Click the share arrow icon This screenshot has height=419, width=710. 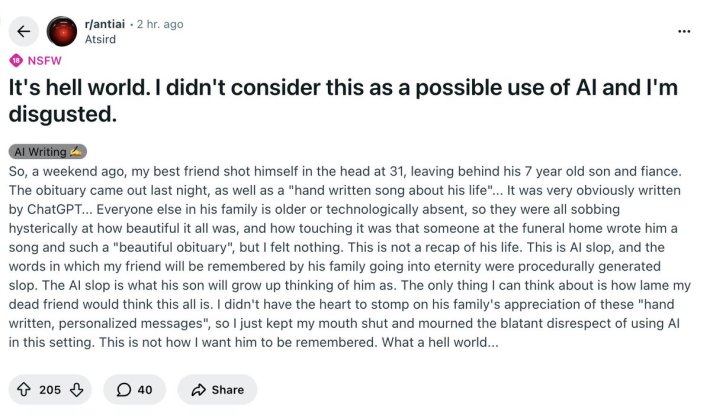pyautogui.click(x=197, y=389)
